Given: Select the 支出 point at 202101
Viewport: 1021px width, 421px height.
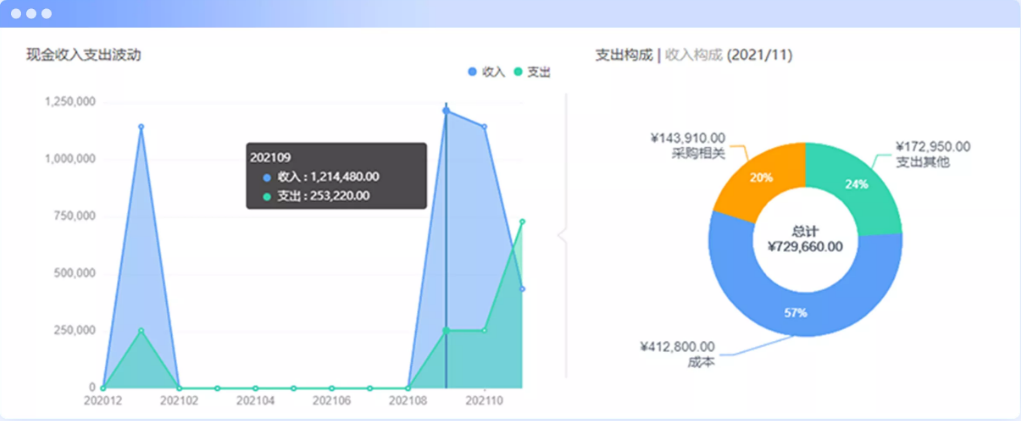Looking at the screenshot, I should tap(141, 331).
